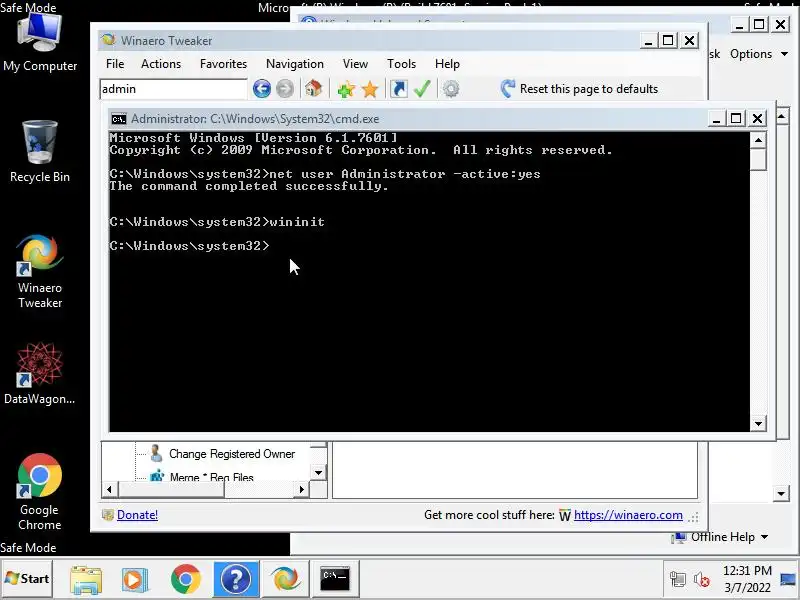Click the network tray icon
800x600 pixels.
678,580
